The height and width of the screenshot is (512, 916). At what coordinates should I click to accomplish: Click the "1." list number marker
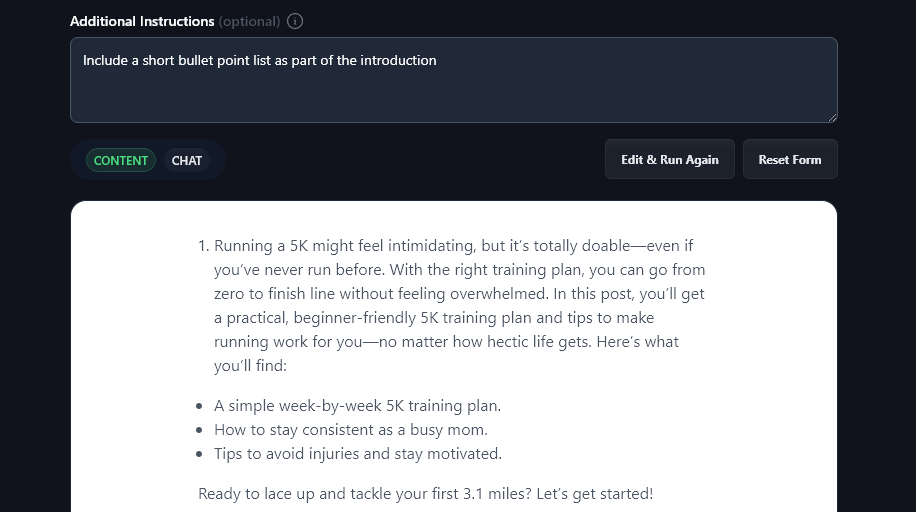point(203,246)
